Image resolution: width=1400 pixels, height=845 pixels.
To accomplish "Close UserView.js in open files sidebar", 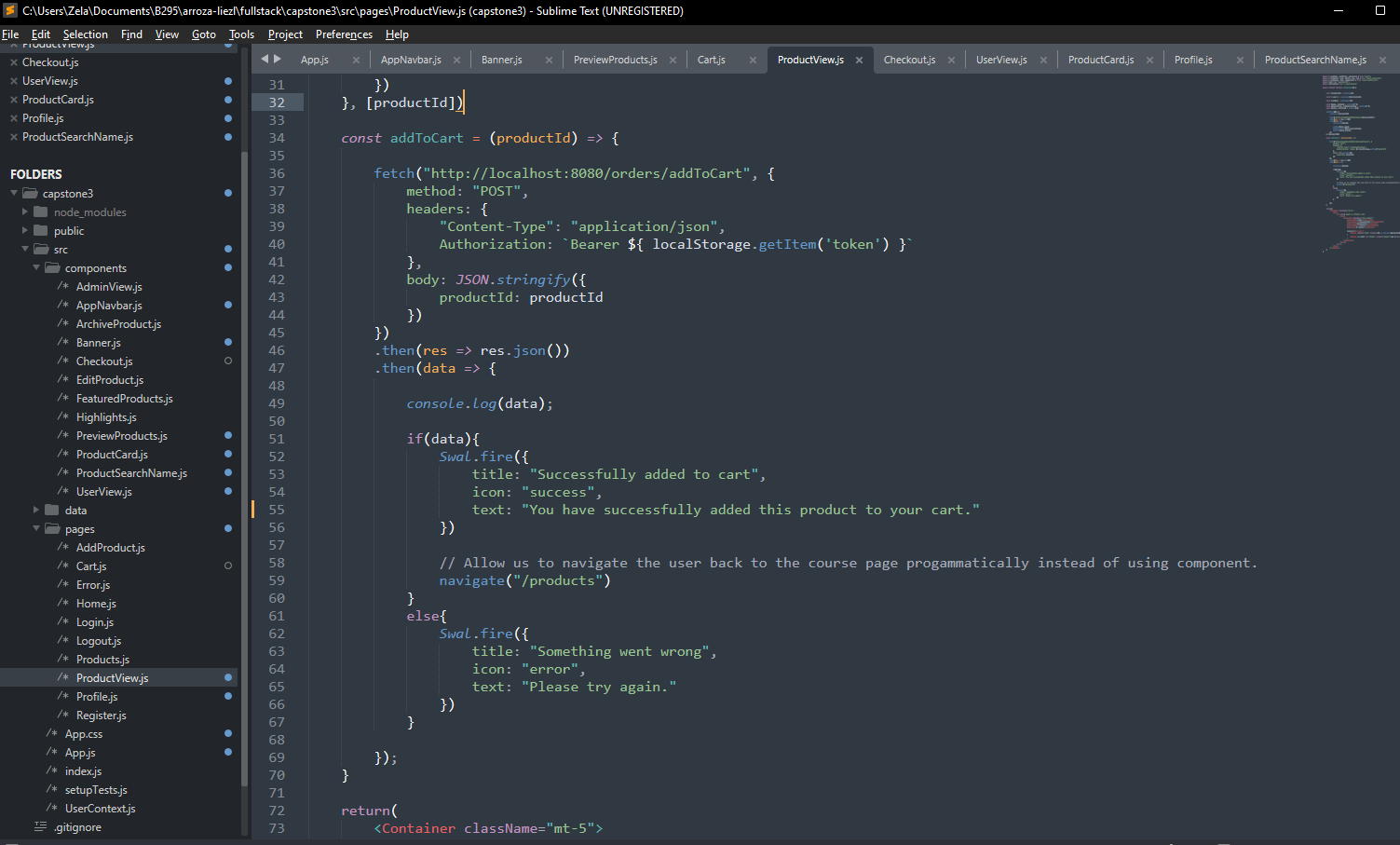I will point(14,81).
